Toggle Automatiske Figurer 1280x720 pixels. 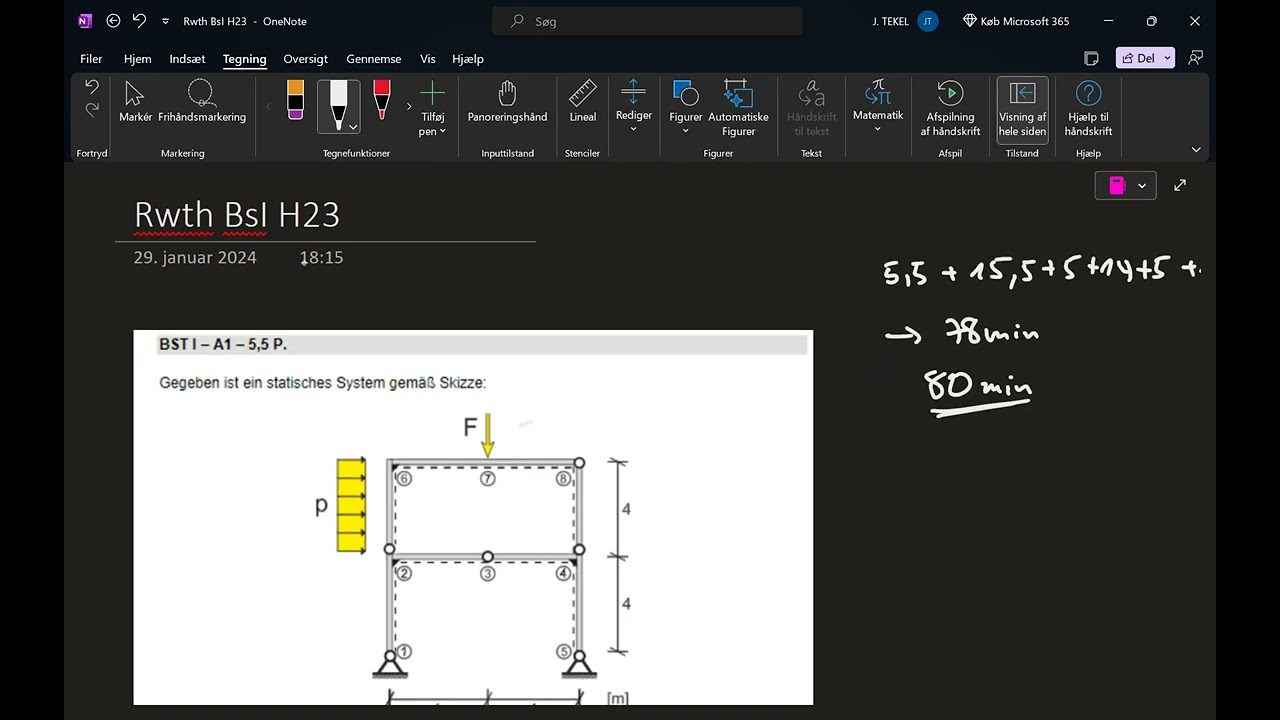(x=738, y=108)
